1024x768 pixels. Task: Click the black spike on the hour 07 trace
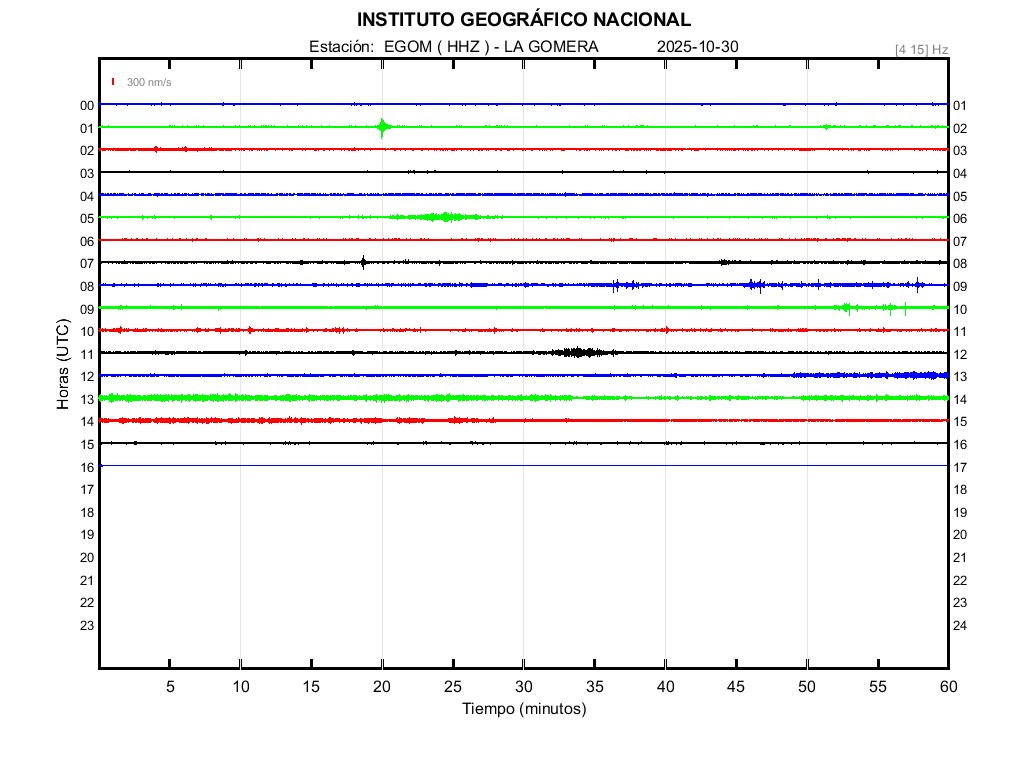point(363,262)
